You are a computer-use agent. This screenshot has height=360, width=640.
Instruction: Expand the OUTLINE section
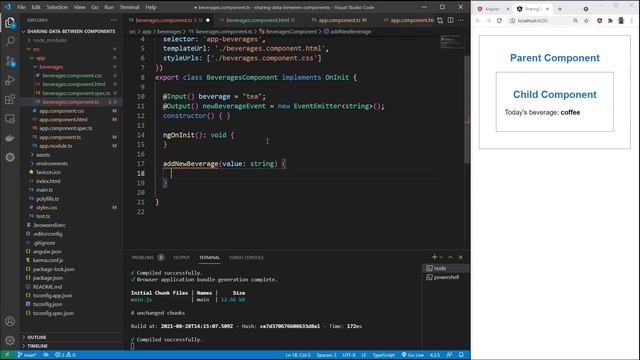coord(37,337)
